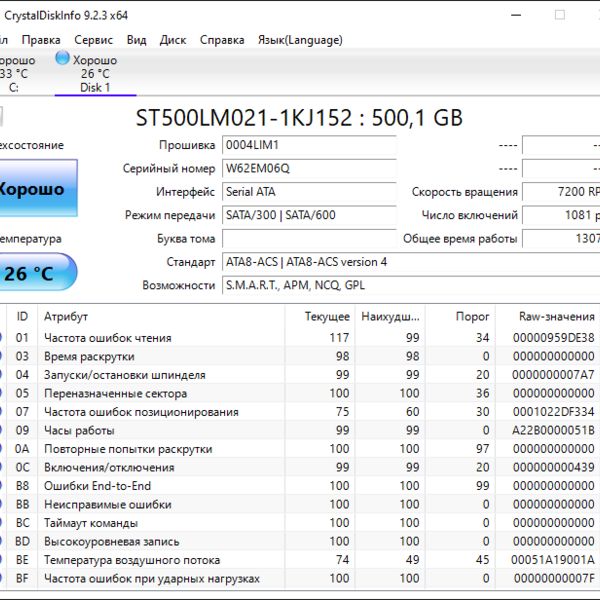
Task: Click the Интерфейс field Serial ATA
Action: 309,192
